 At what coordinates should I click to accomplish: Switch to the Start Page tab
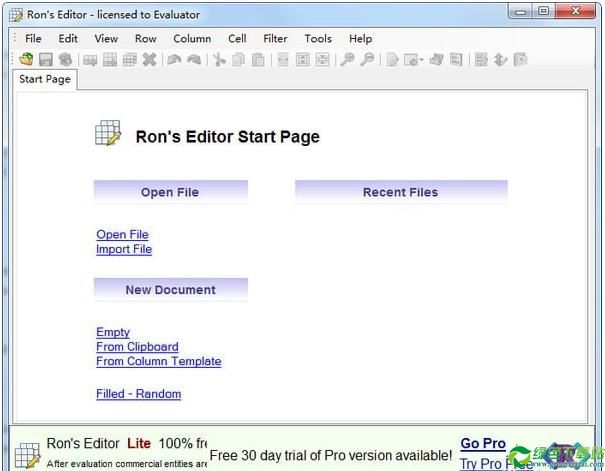click(x=45, y=79)
